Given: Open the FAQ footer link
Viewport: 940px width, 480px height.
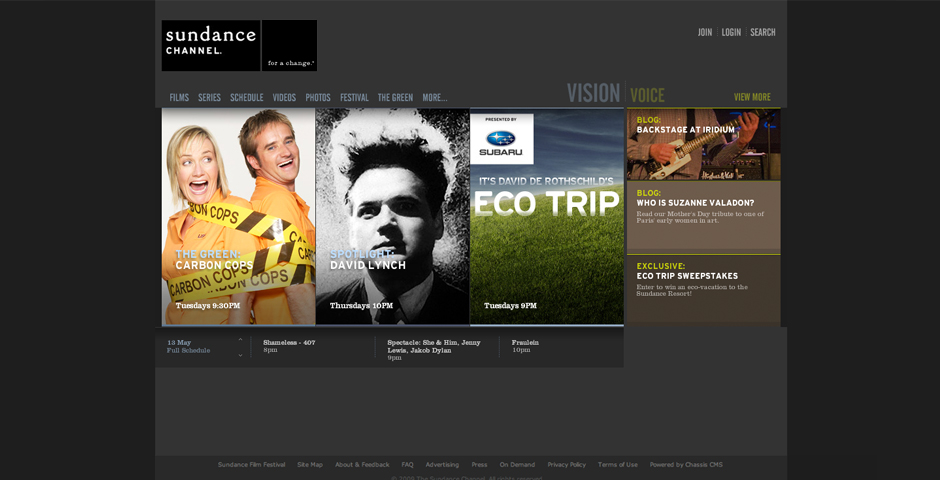Looking at the screenshot, I should [x=408, y=464].
